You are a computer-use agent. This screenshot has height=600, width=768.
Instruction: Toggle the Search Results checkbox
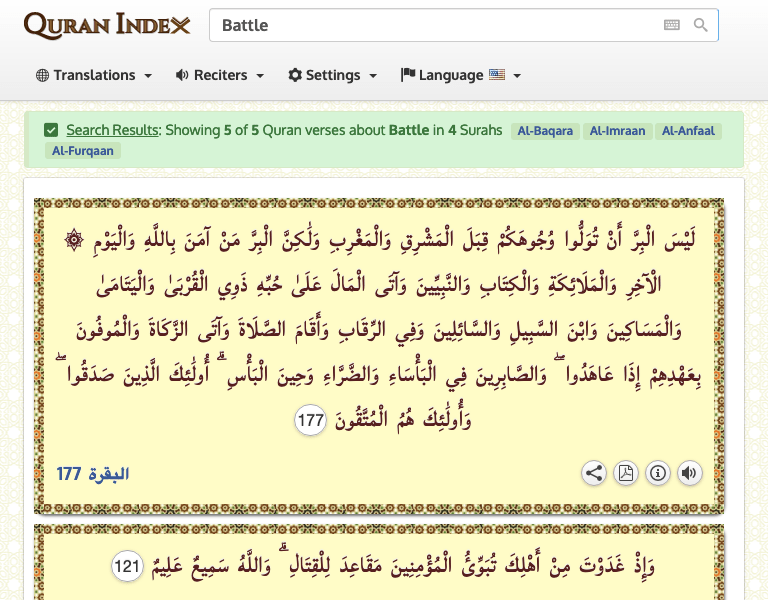(51, 130)
